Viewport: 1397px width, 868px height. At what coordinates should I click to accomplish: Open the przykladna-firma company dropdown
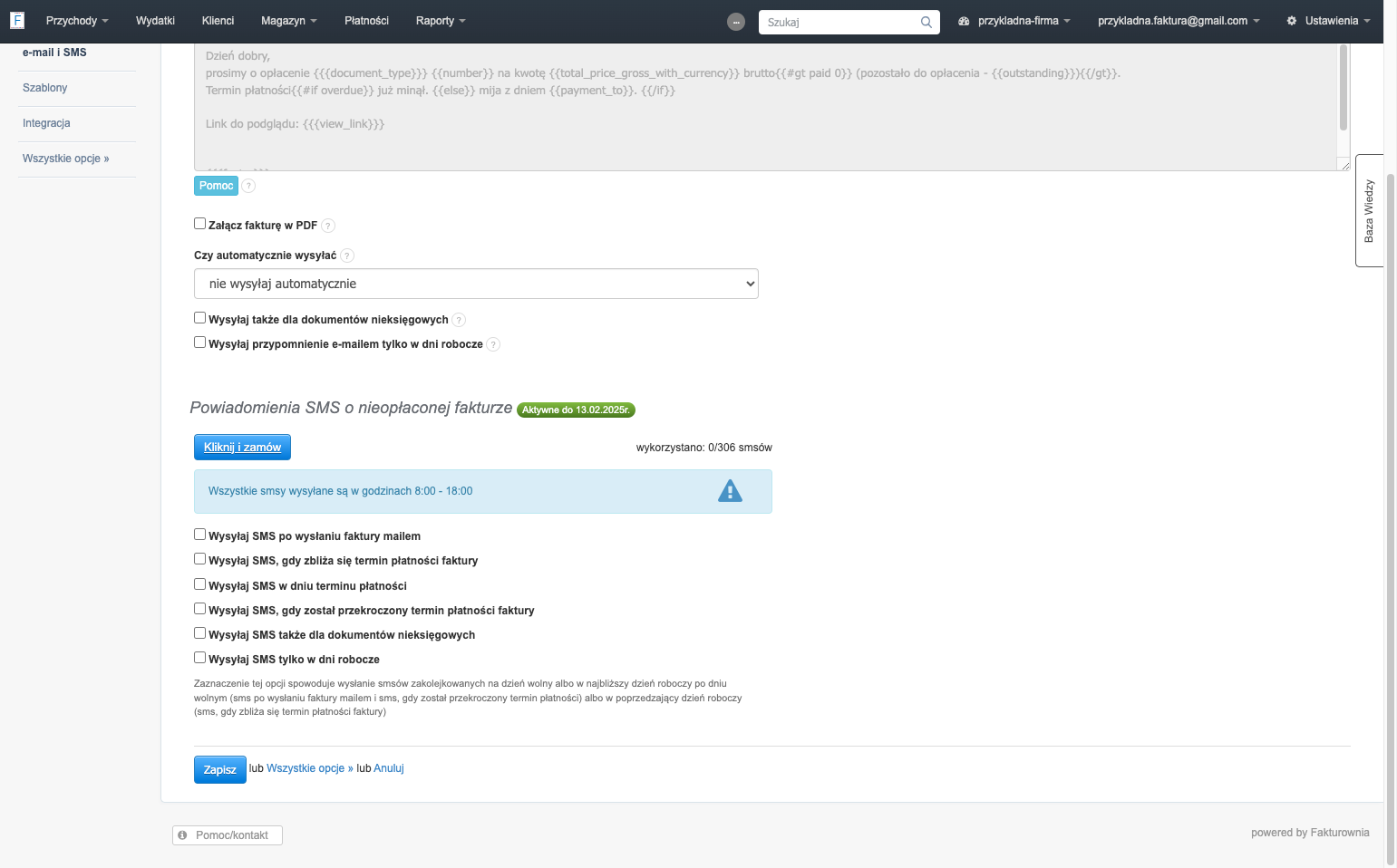pos(1014,21)
